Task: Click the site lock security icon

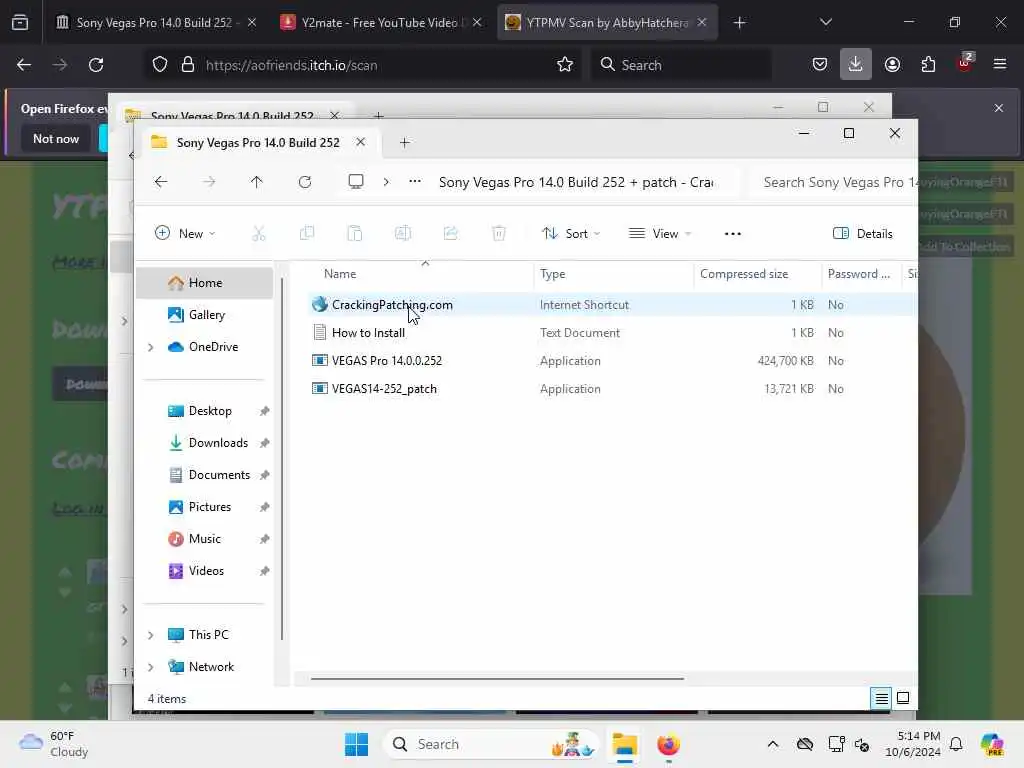Action: (x=188, y=65)
